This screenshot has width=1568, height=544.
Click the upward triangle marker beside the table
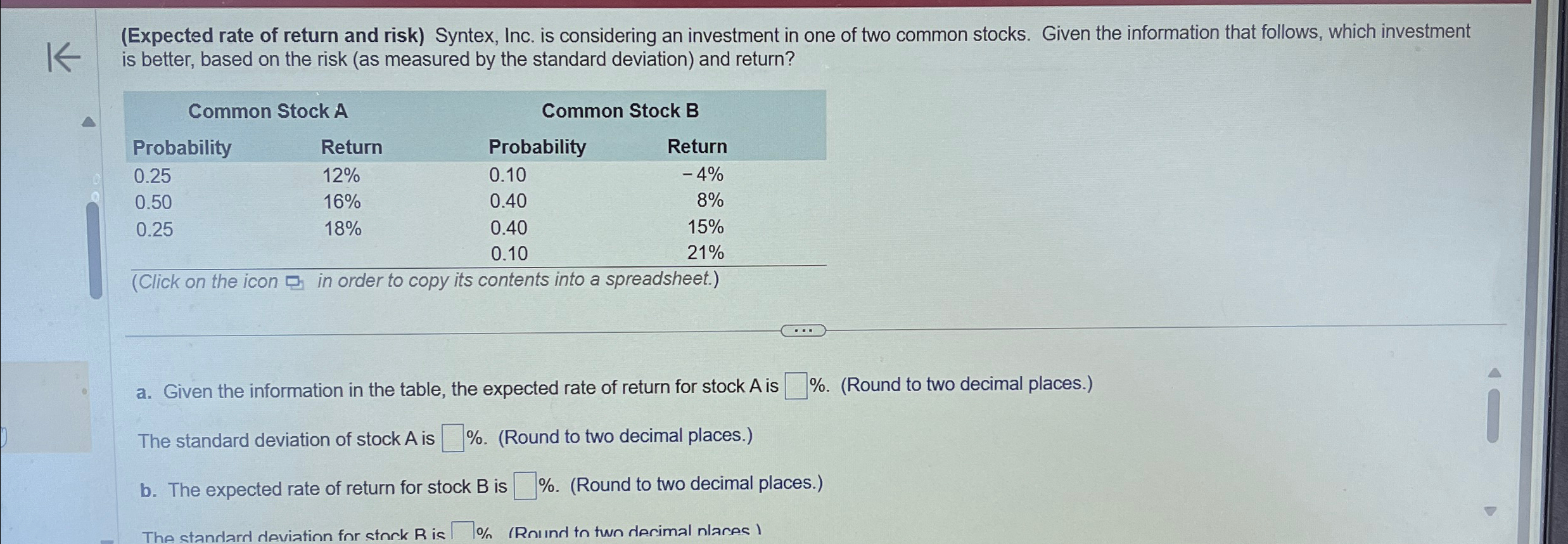click(x=89, y=122)
